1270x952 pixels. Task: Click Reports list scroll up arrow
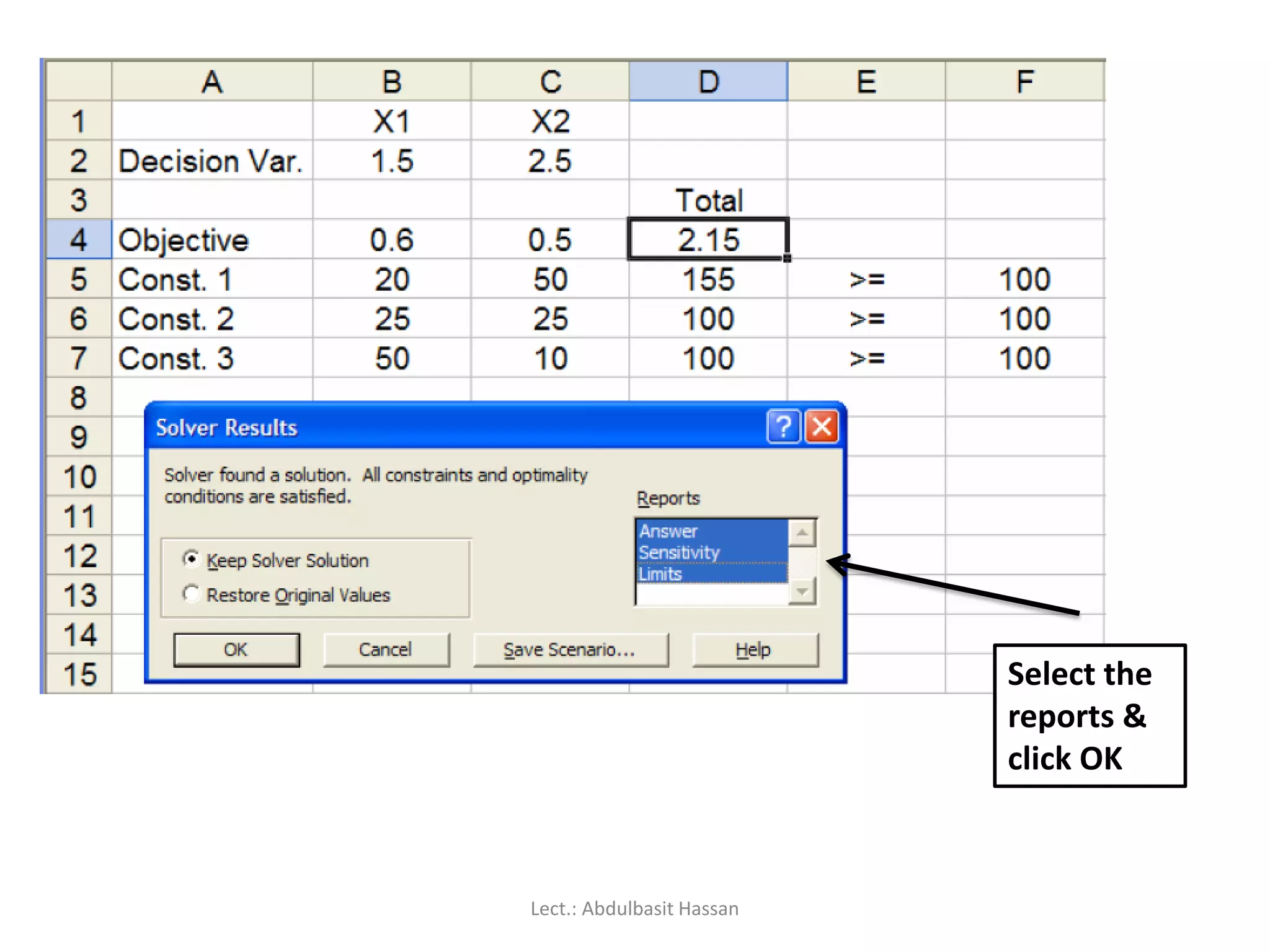click(x=802, y=532)
